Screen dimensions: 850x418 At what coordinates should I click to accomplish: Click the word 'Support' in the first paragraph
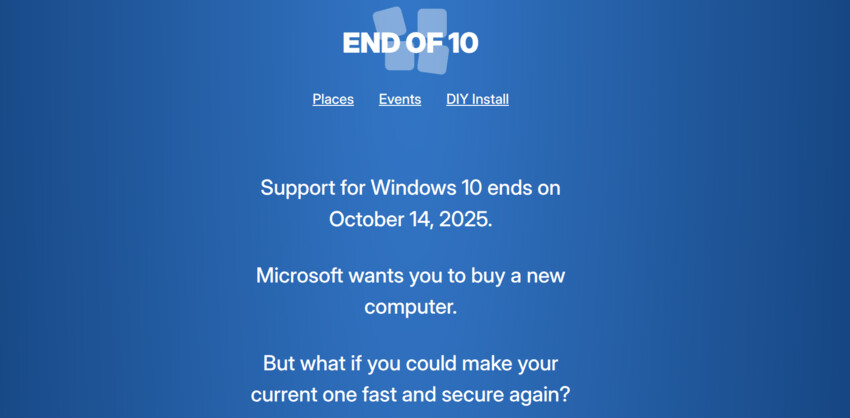point(297,187)
